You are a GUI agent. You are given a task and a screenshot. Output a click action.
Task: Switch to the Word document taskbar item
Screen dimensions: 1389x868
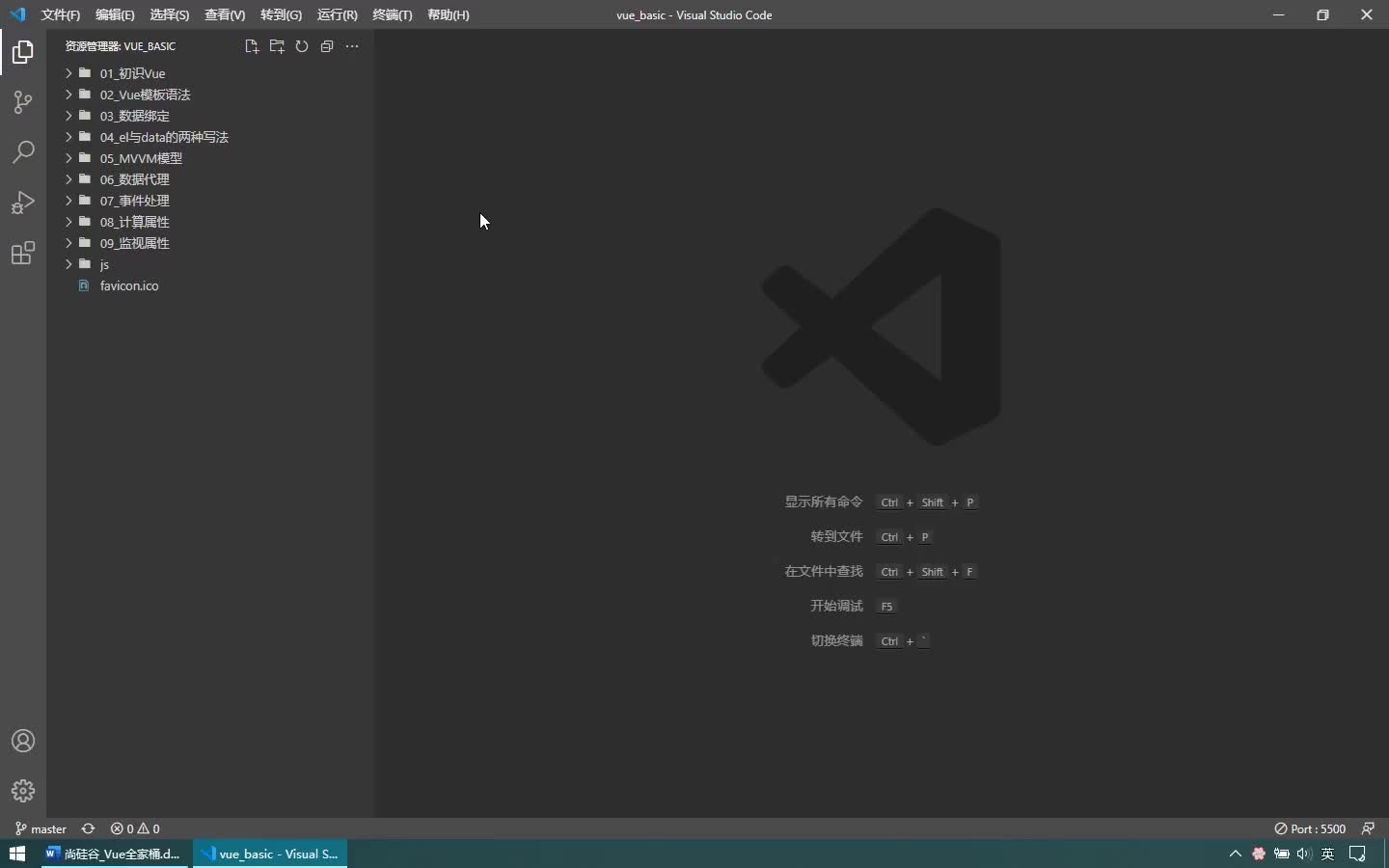coord(116,854)
